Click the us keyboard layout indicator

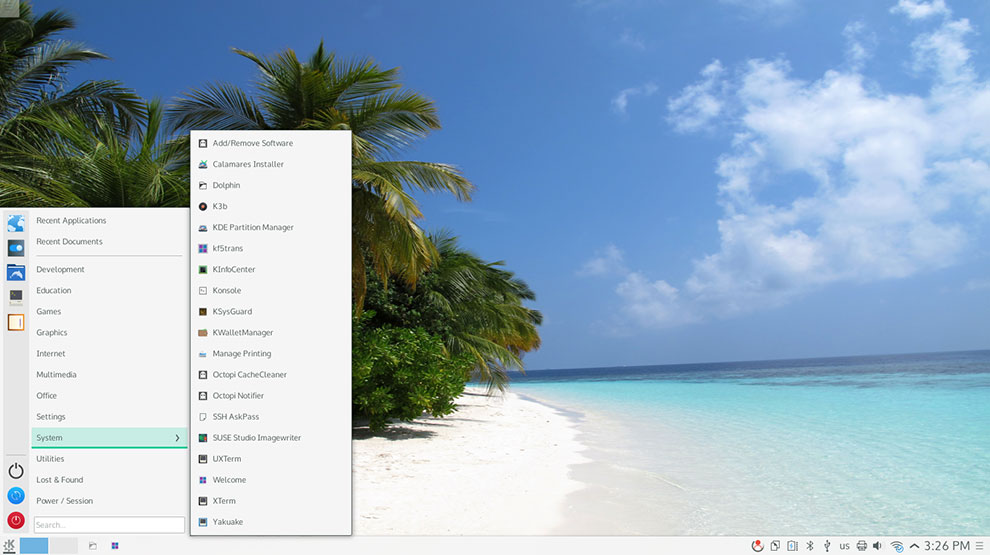click(x=844, y=546)
